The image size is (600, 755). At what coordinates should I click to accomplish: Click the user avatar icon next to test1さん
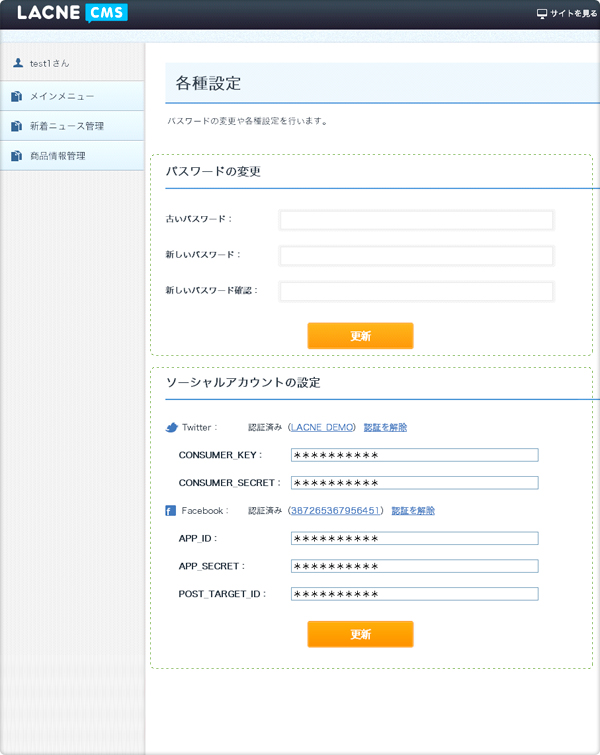coord(18,63)
